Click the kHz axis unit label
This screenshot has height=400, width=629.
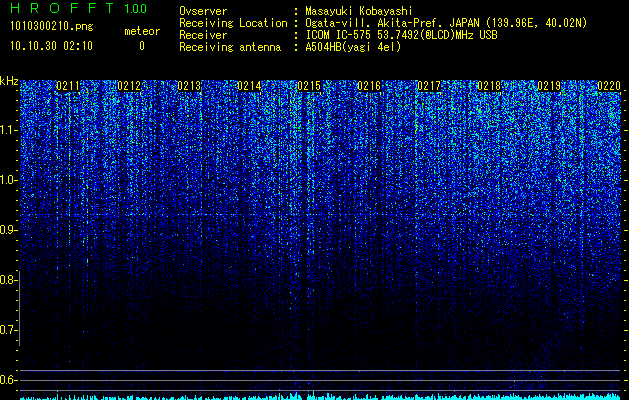9,81
